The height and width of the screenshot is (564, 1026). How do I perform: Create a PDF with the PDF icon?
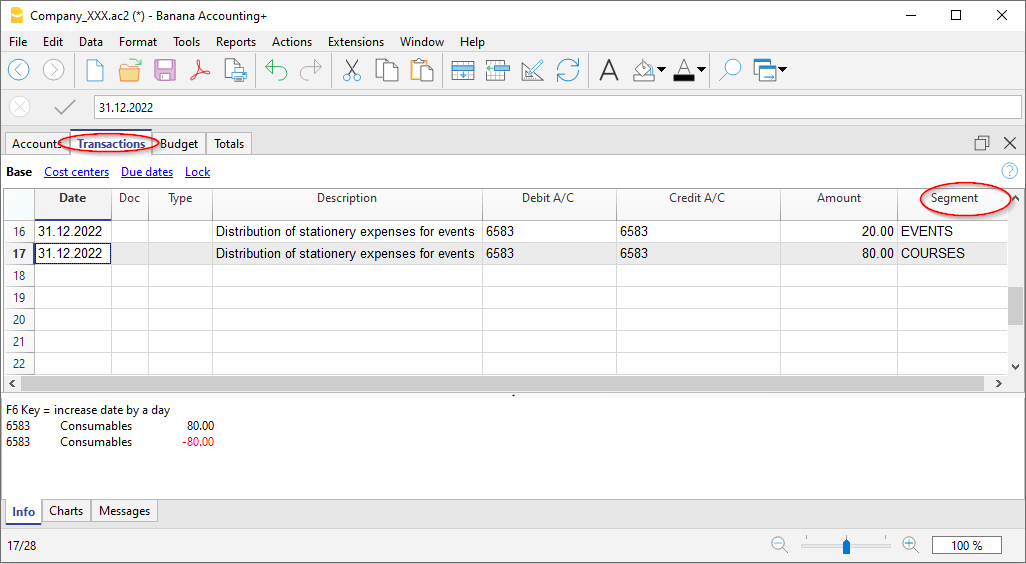pyautogui.click(x=200, y=70)
